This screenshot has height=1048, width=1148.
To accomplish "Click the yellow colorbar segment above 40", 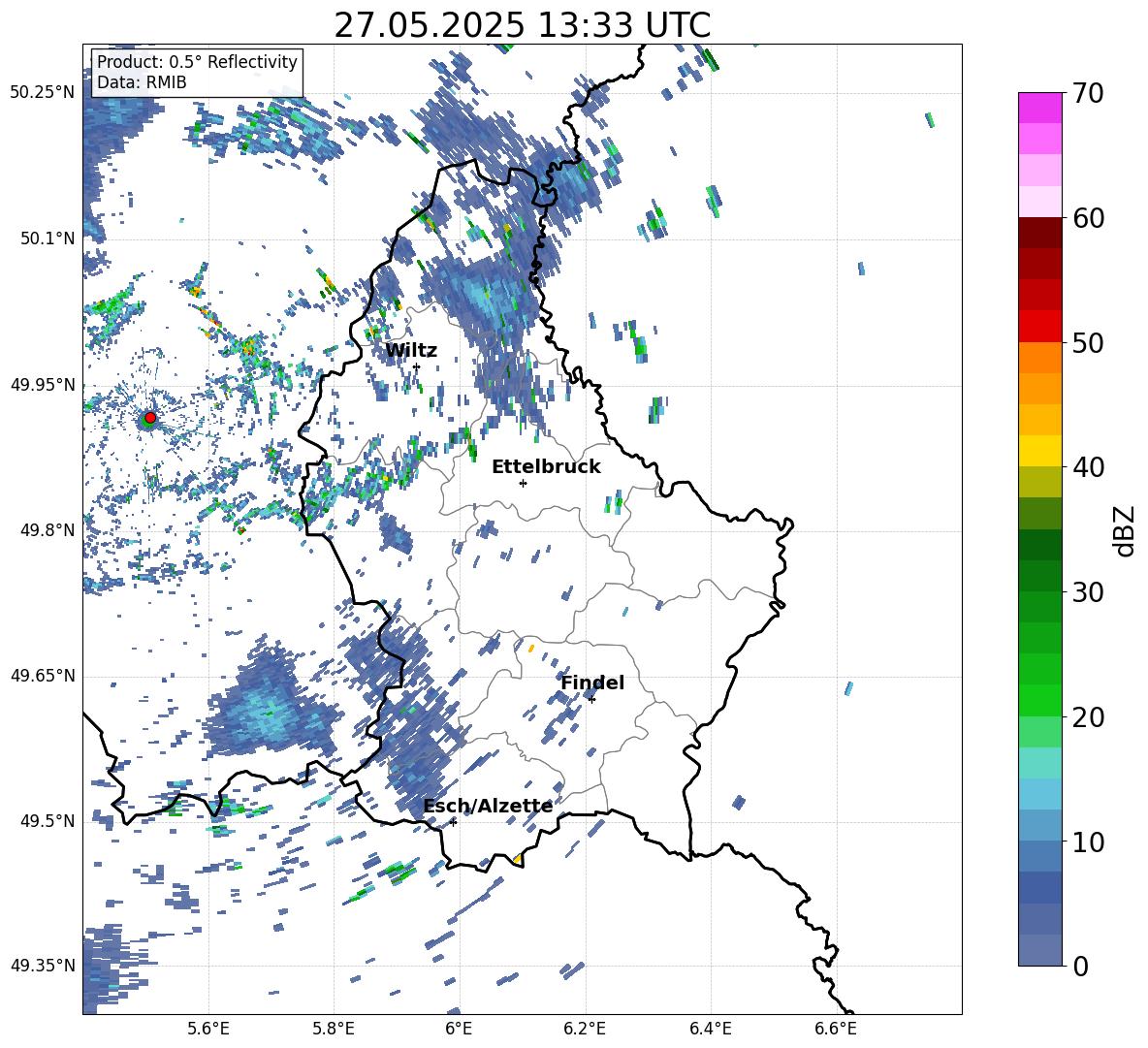I will pyautogui.click(x=1039, y=451).
